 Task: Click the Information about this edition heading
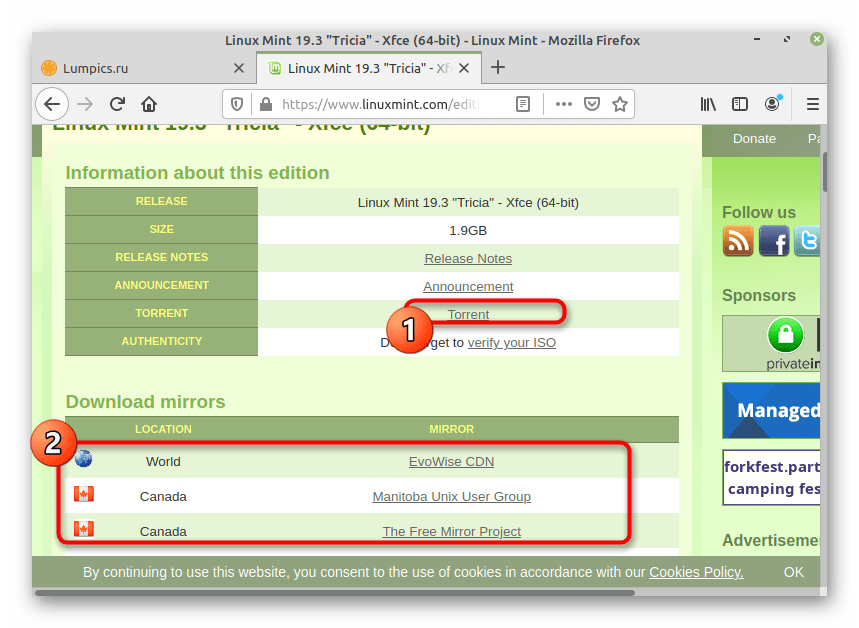[197, 173]
